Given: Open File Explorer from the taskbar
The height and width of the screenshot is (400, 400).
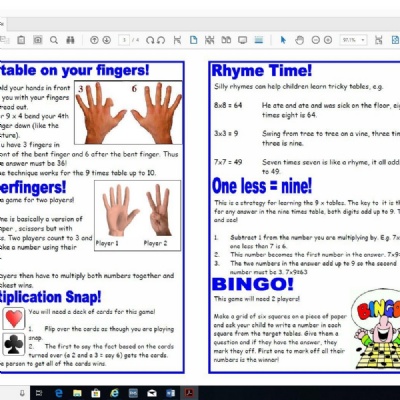Looking at the screenshot, I should point(77,393).
